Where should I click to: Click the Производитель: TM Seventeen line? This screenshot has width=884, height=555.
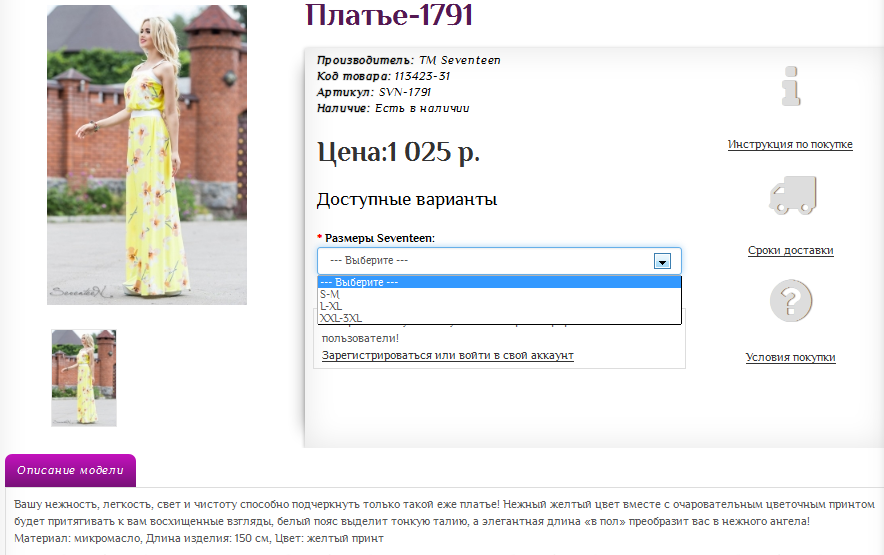[409, 60]
